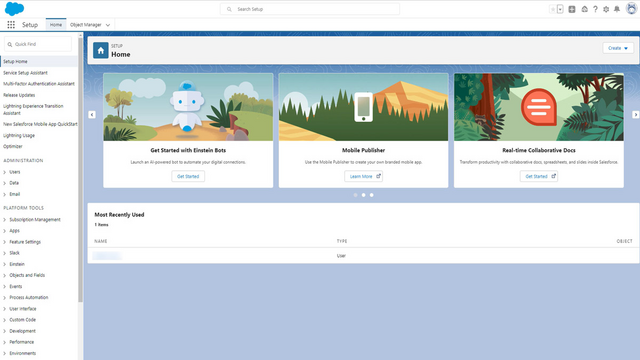Viewport: 640px width, 360px height.
Task: Click the Quick Find input field
Action: pyautogui.click(x=38, y=44)
